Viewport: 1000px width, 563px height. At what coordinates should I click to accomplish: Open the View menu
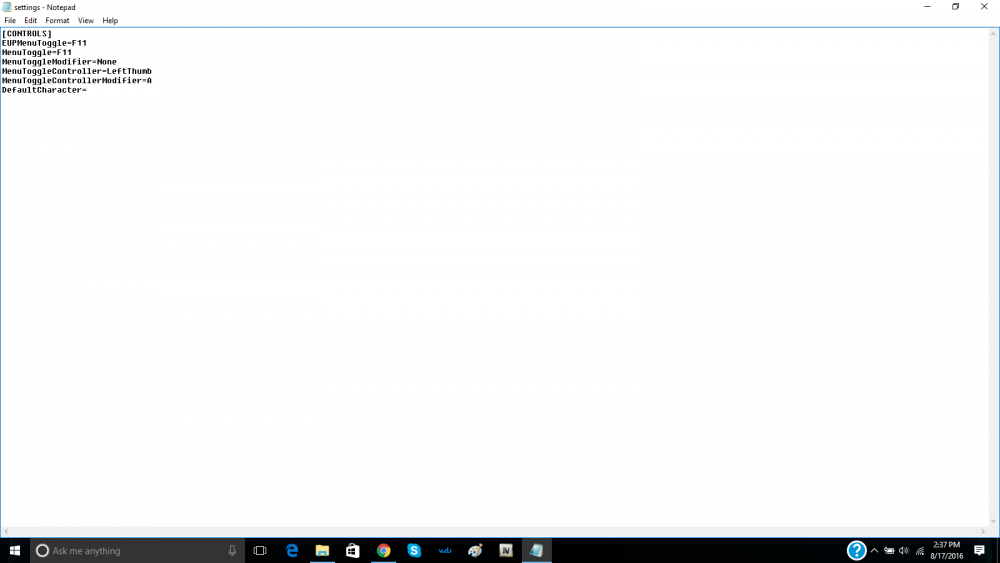(85, 20)
